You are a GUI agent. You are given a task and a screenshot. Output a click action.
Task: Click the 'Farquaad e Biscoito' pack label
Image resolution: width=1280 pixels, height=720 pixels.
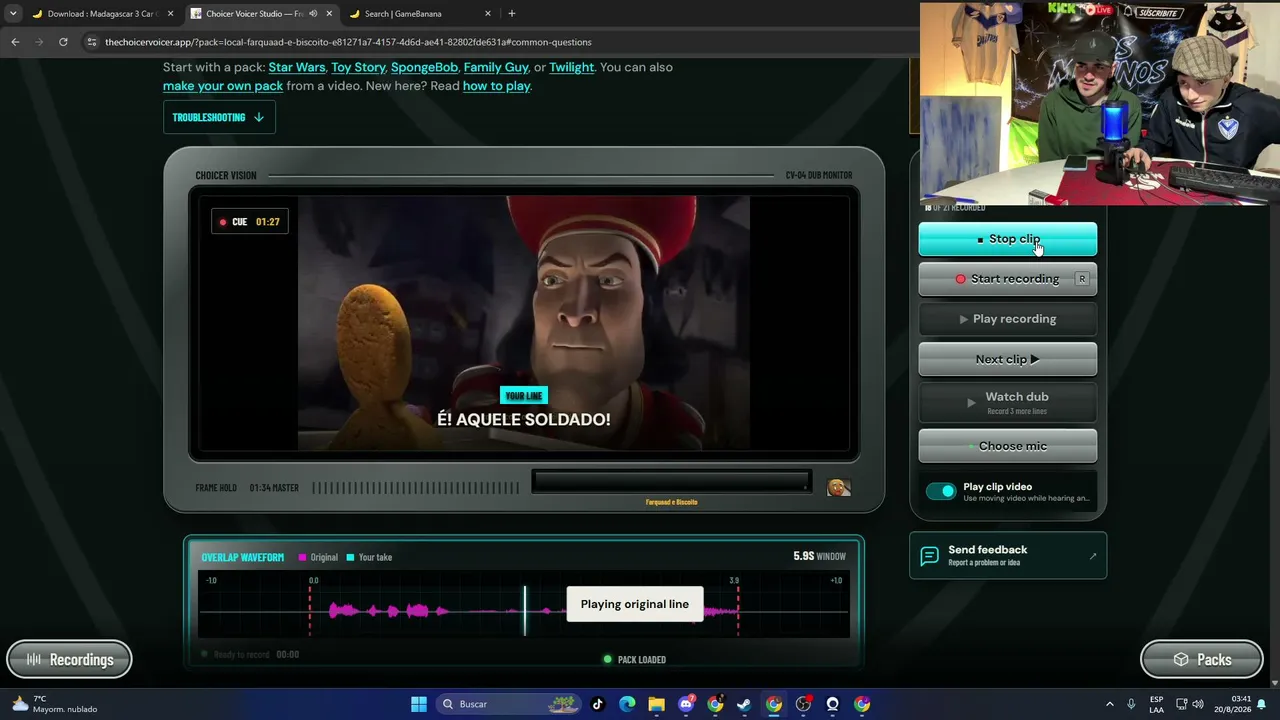(671, 502)
